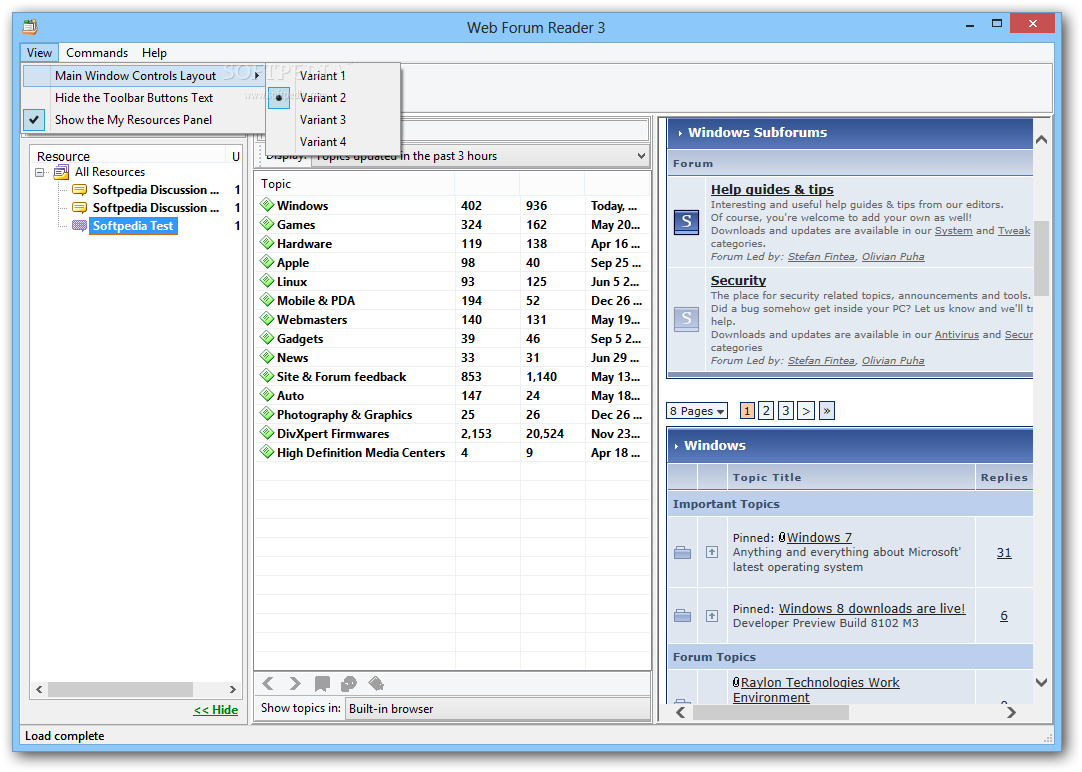Click the up-arrow icon beside Windows 7 topic

pos(712,552)
